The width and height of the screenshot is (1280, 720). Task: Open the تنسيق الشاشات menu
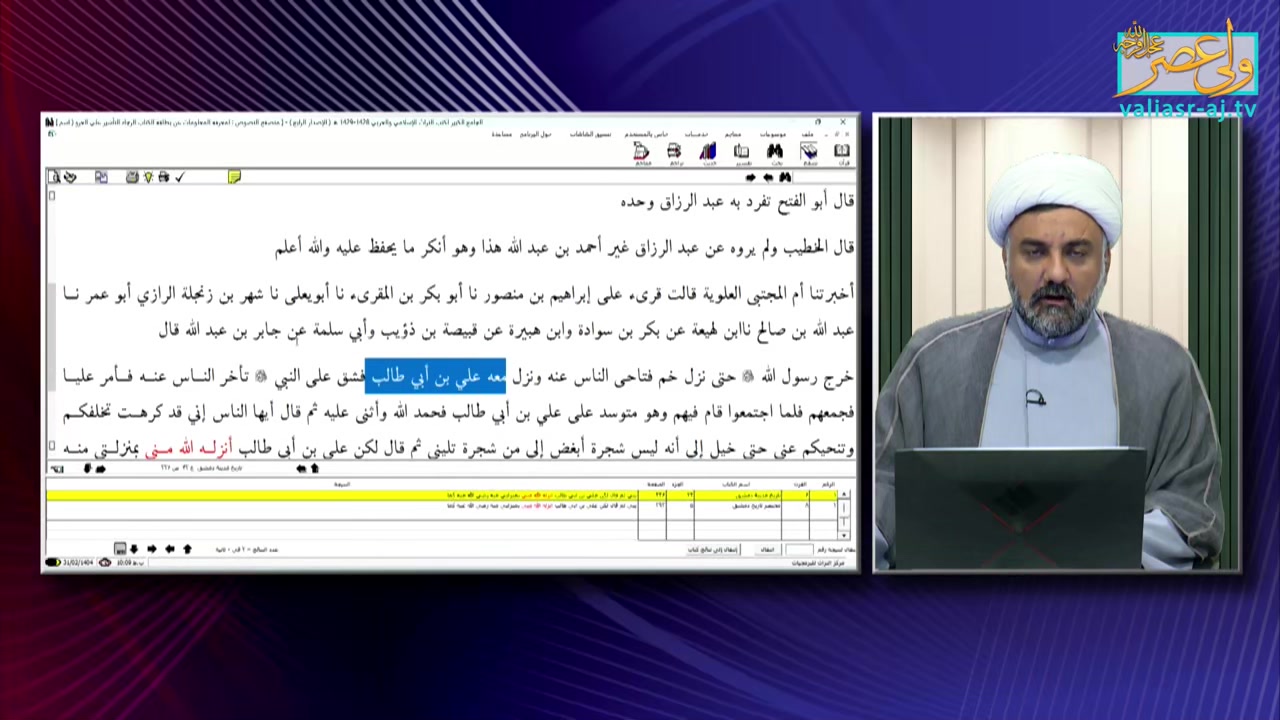pos(590,134)
